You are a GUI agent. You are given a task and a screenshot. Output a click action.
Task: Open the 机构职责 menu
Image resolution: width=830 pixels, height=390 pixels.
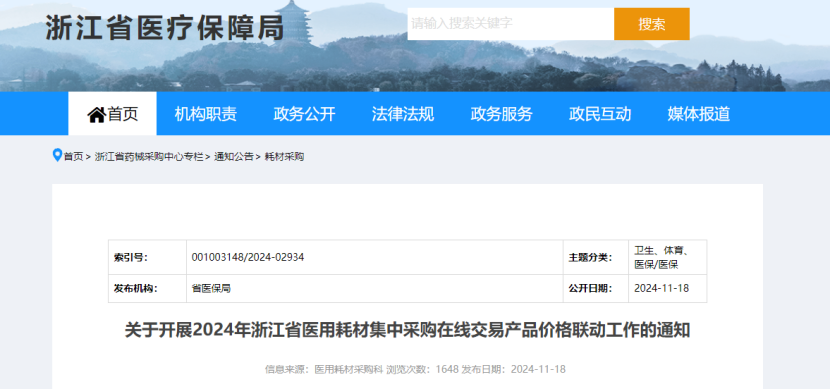[x=206, y=114]
